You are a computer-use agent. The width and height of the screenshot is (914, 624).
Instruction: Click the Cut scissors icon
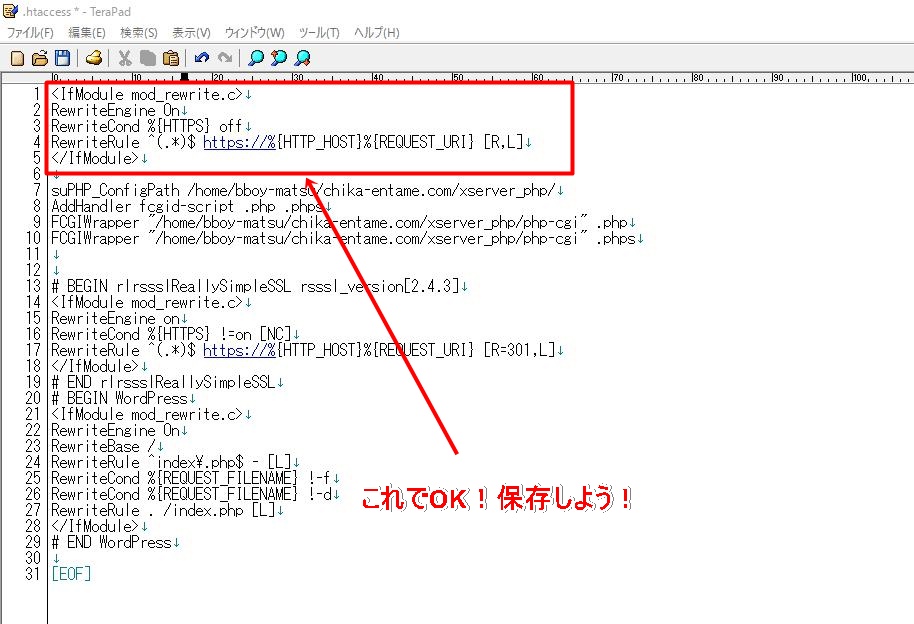(x=125, y=58)
